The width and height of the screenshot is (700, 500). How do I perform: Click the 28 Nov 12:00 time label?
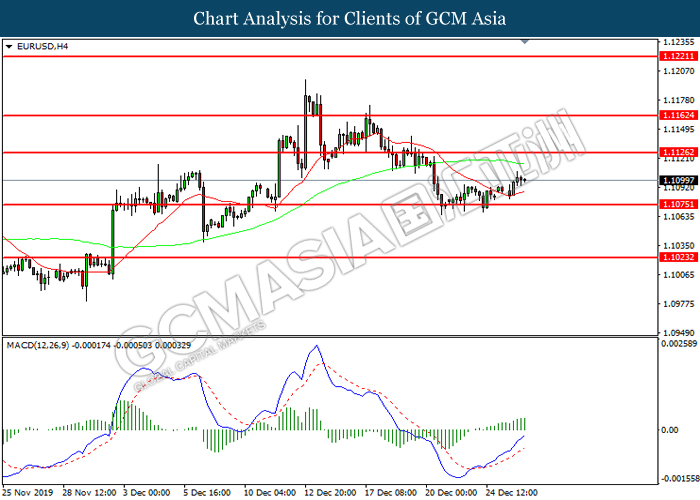point(89,493)
